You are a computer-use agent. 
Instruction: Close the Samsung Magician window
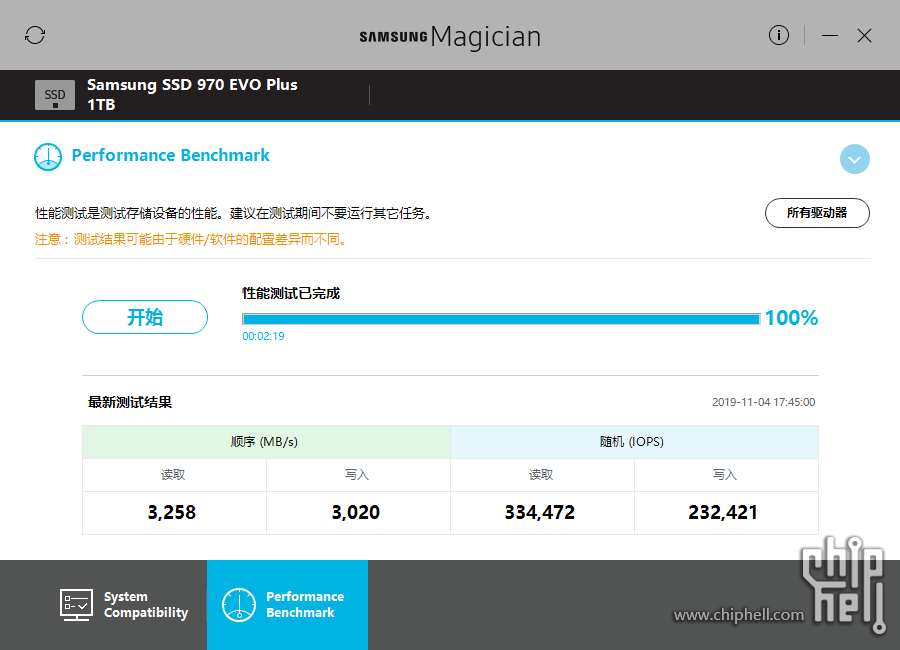click(864, 36)
